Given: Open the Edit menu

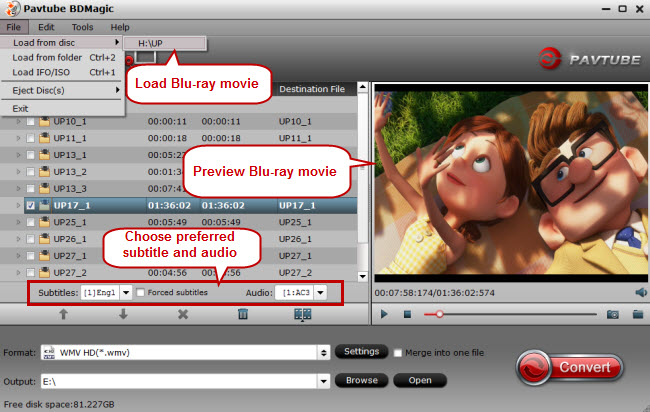Looking at the screenshot, I should tap(46, 27).
